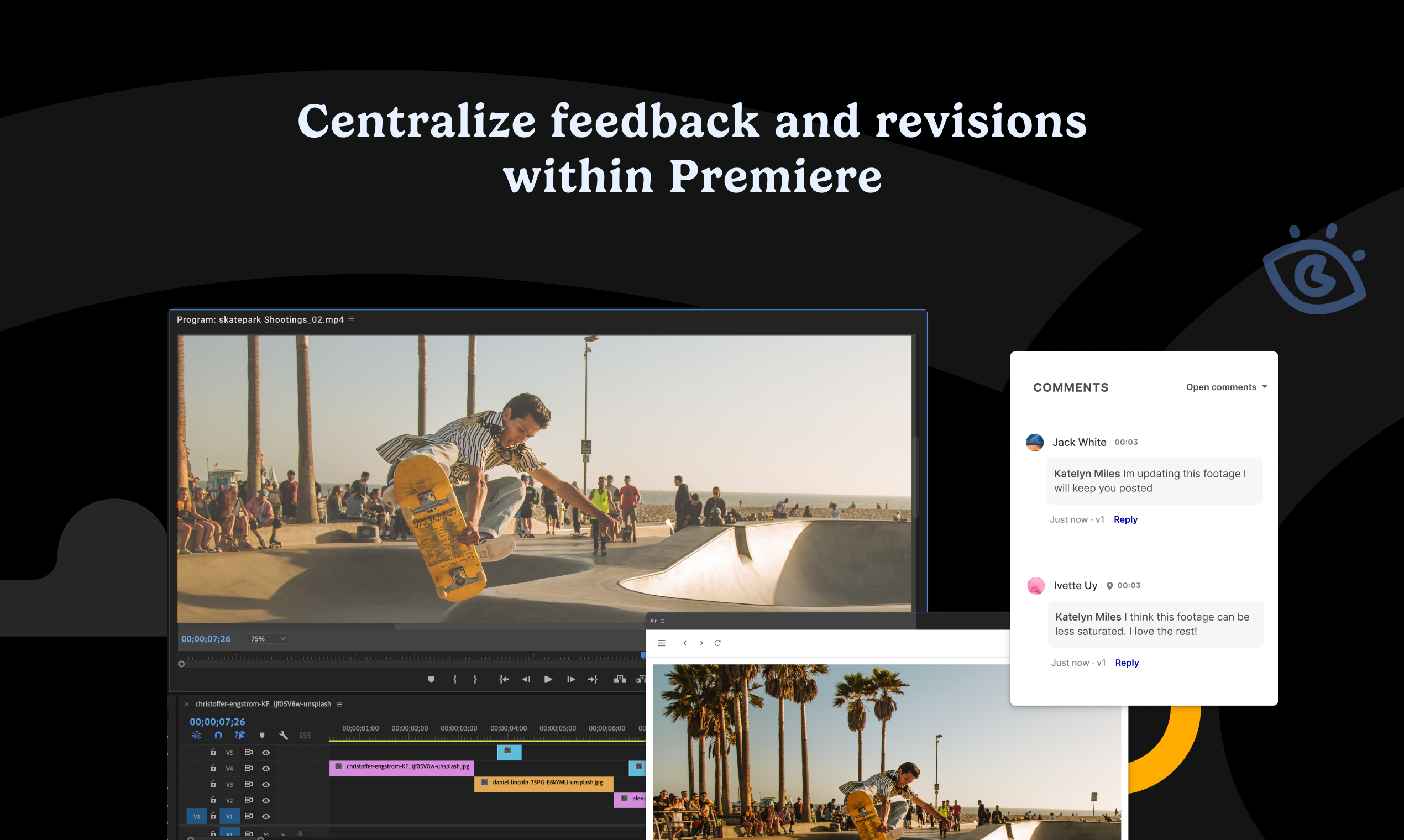Click Ivette Uy's avatar
The height and width of the screenshot is (840, 1404).
coord(1036,585)
